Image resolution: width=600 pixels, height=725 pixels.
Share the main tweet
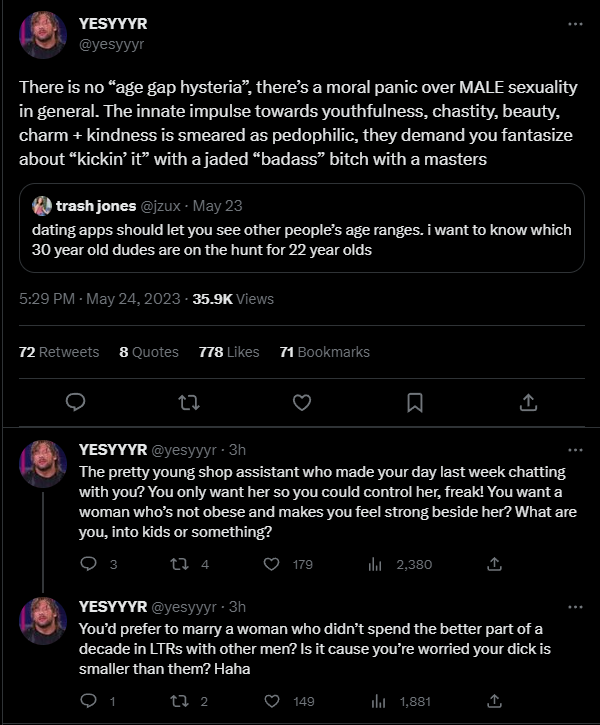pyautogui.click(x=529, y=402)
